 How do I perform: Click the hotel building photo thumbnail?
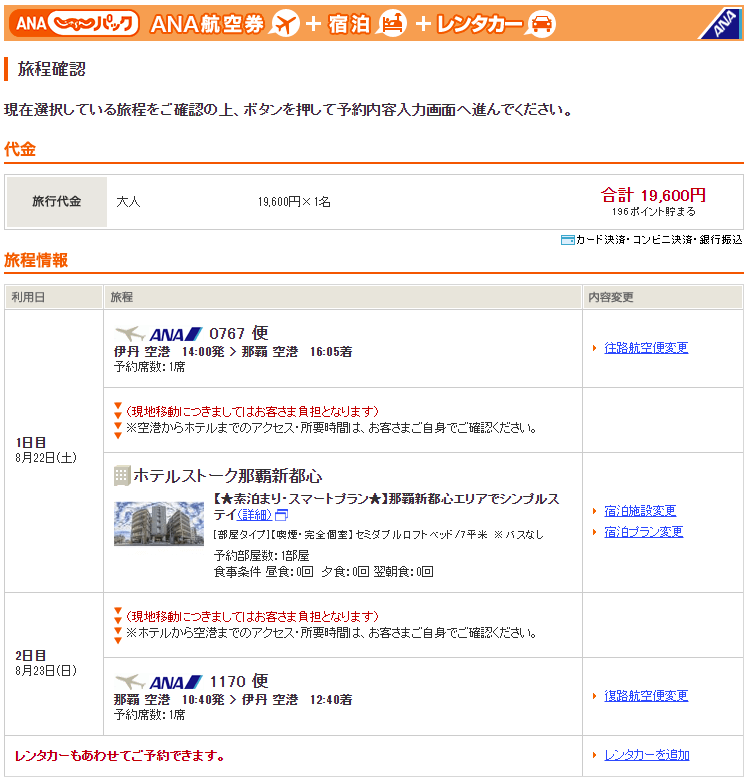pyautogui.click(x=159, y=524)
